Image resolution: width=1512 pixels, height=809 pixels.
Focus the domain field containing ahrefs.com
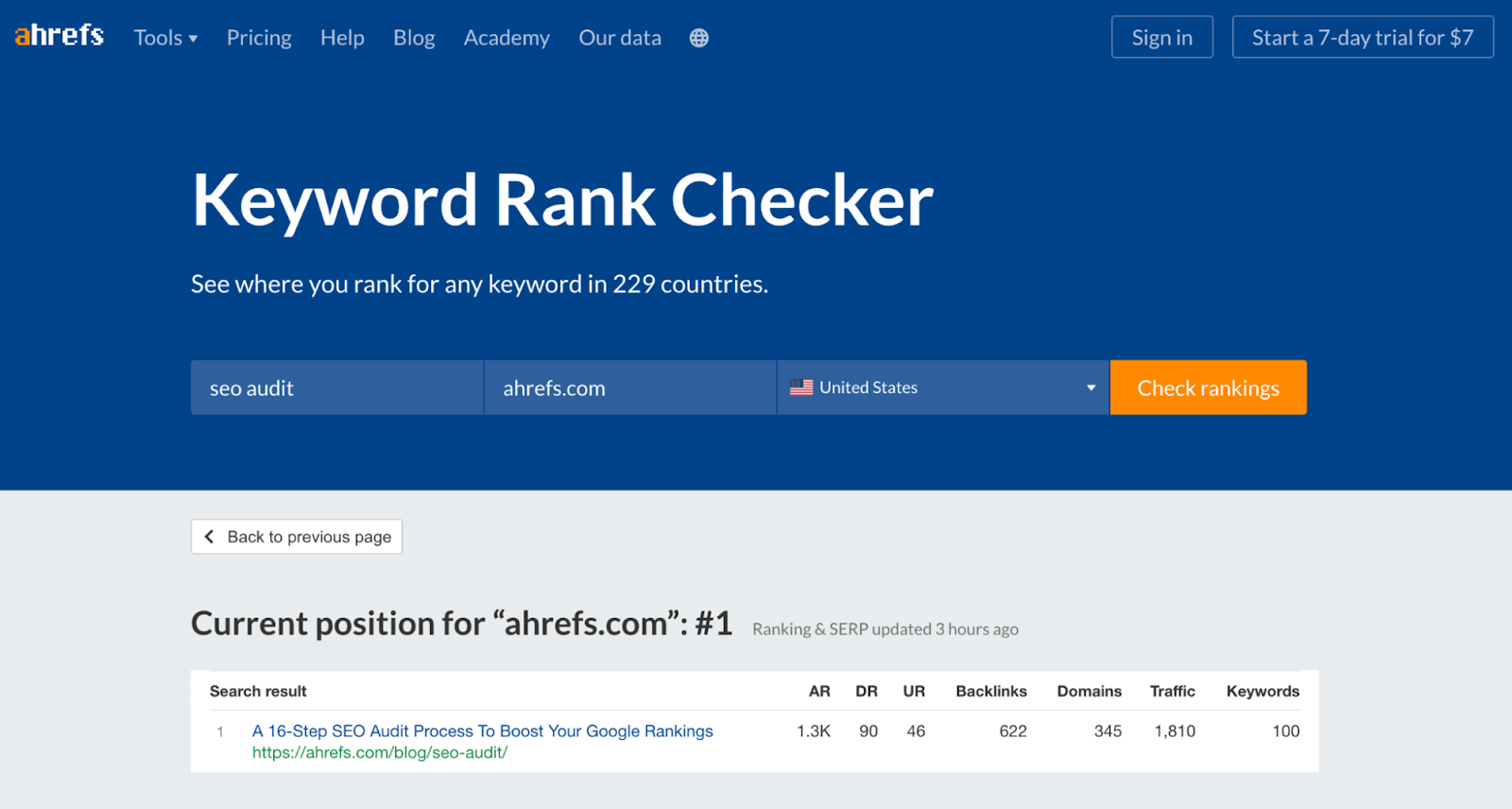tap(630, 387)
